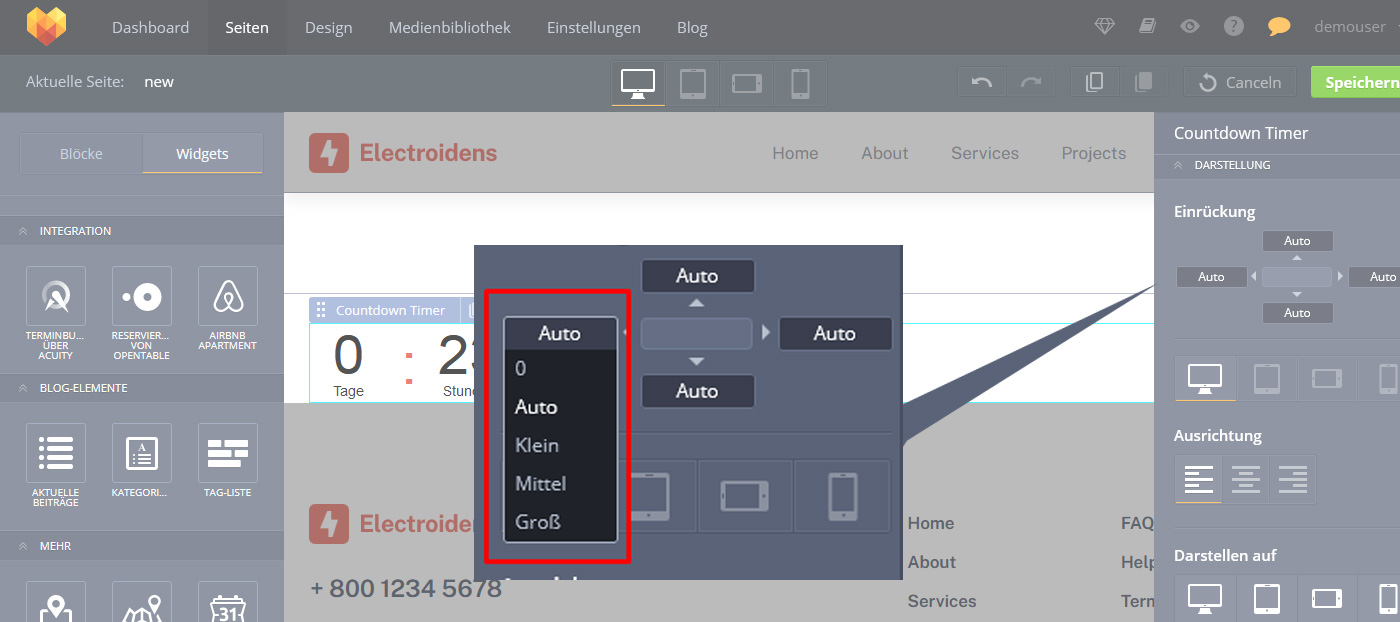
Task: Switch to the Blöcke tab
Action: [x=81, y=154]
